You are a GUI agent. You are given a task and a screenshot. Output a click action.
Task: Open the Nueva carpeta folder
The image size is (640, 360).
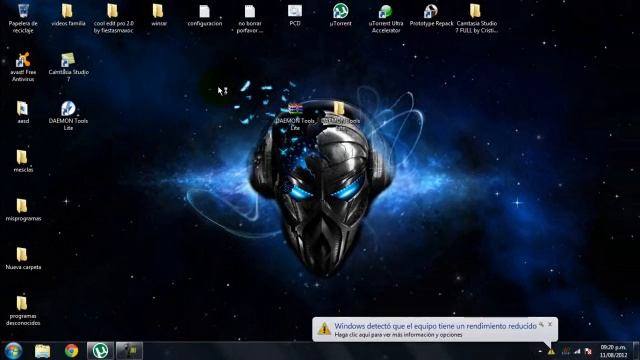pos(23,259)
